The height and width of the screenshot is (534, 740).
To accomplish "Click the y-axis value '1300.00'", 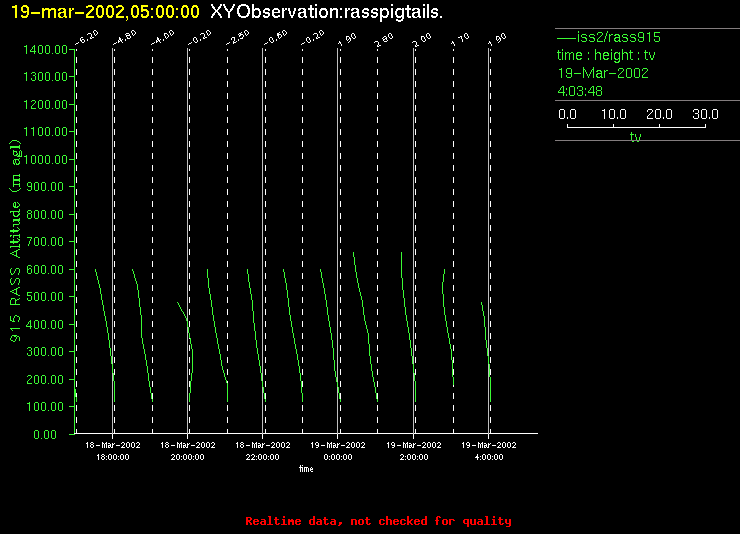I will (45, 76).
